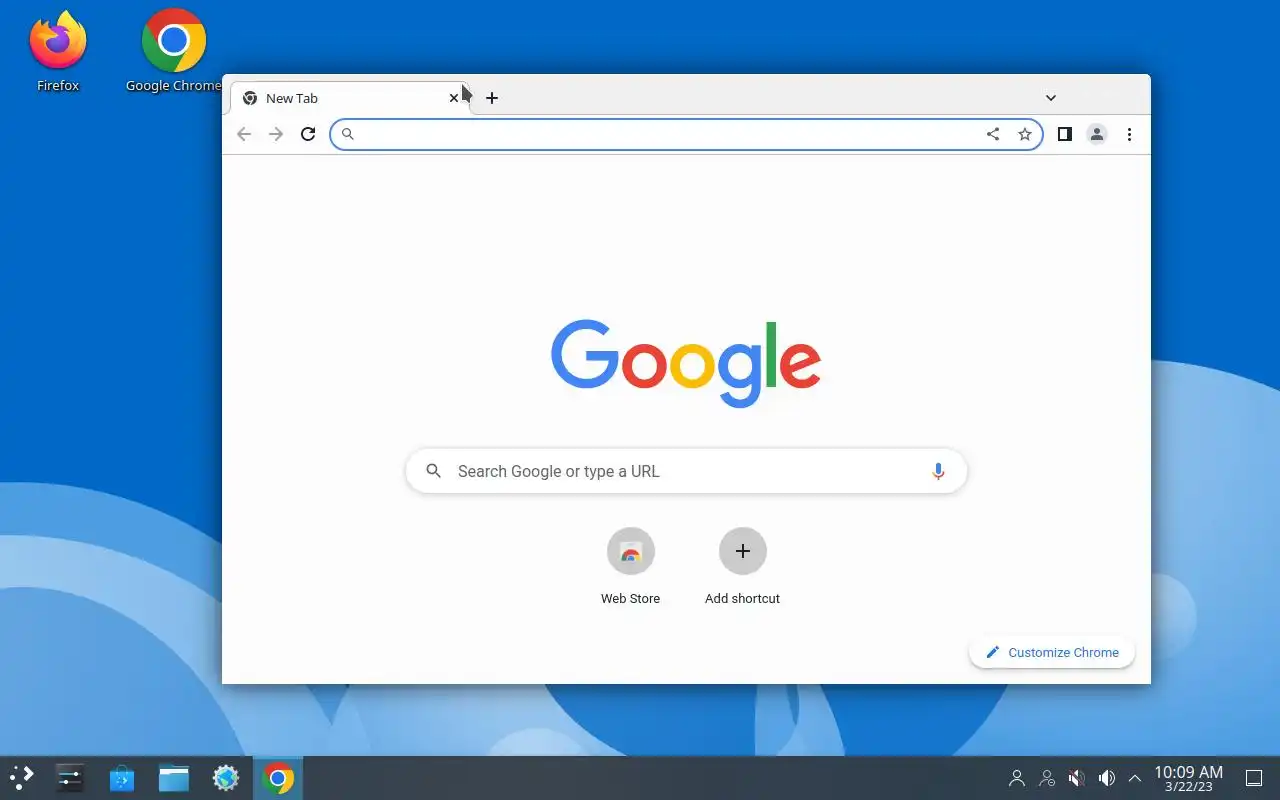Bookmark this tab with the star icon
Image resolution: width=1280 pixels, height=800 pixels.
pyautogui.click(x=1025, y=134)
